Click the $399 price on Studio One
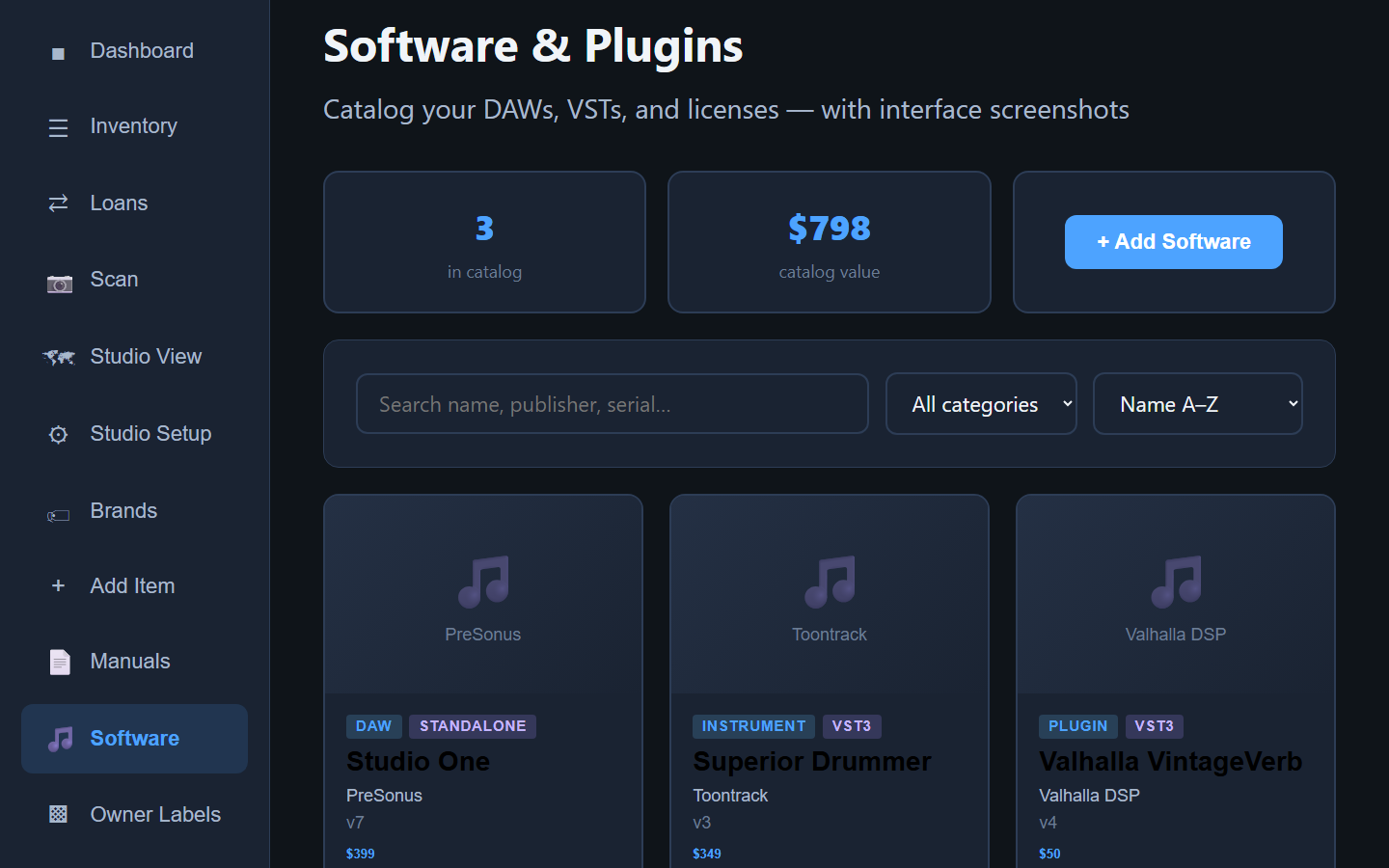 361,854
